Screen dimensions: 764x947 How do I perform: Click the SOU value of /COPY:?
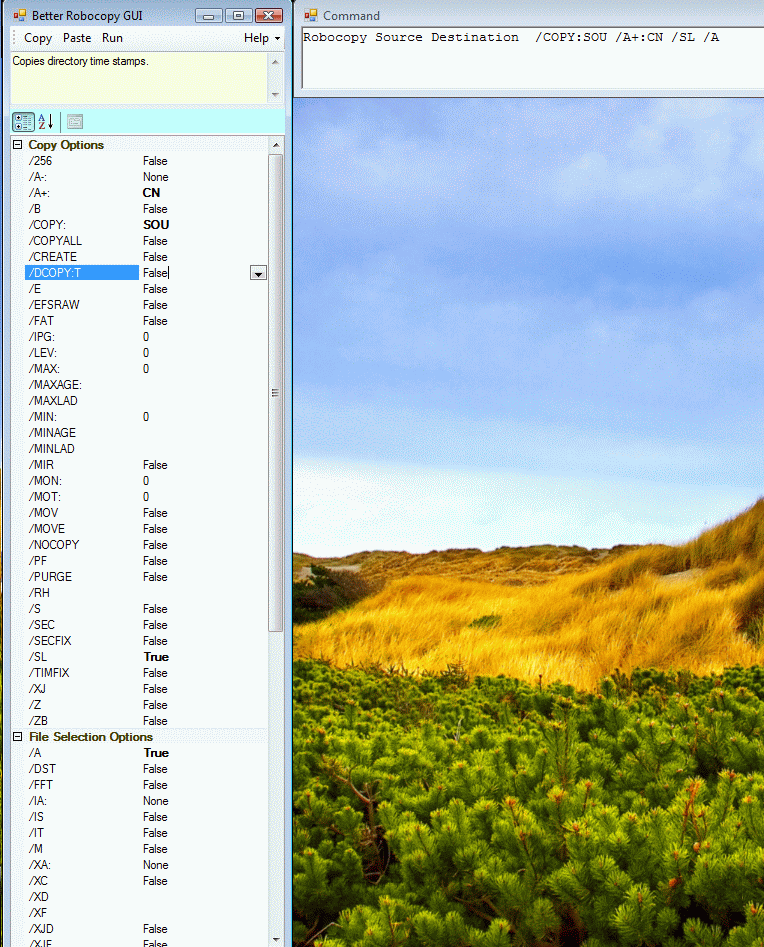(x=156, y=225)
